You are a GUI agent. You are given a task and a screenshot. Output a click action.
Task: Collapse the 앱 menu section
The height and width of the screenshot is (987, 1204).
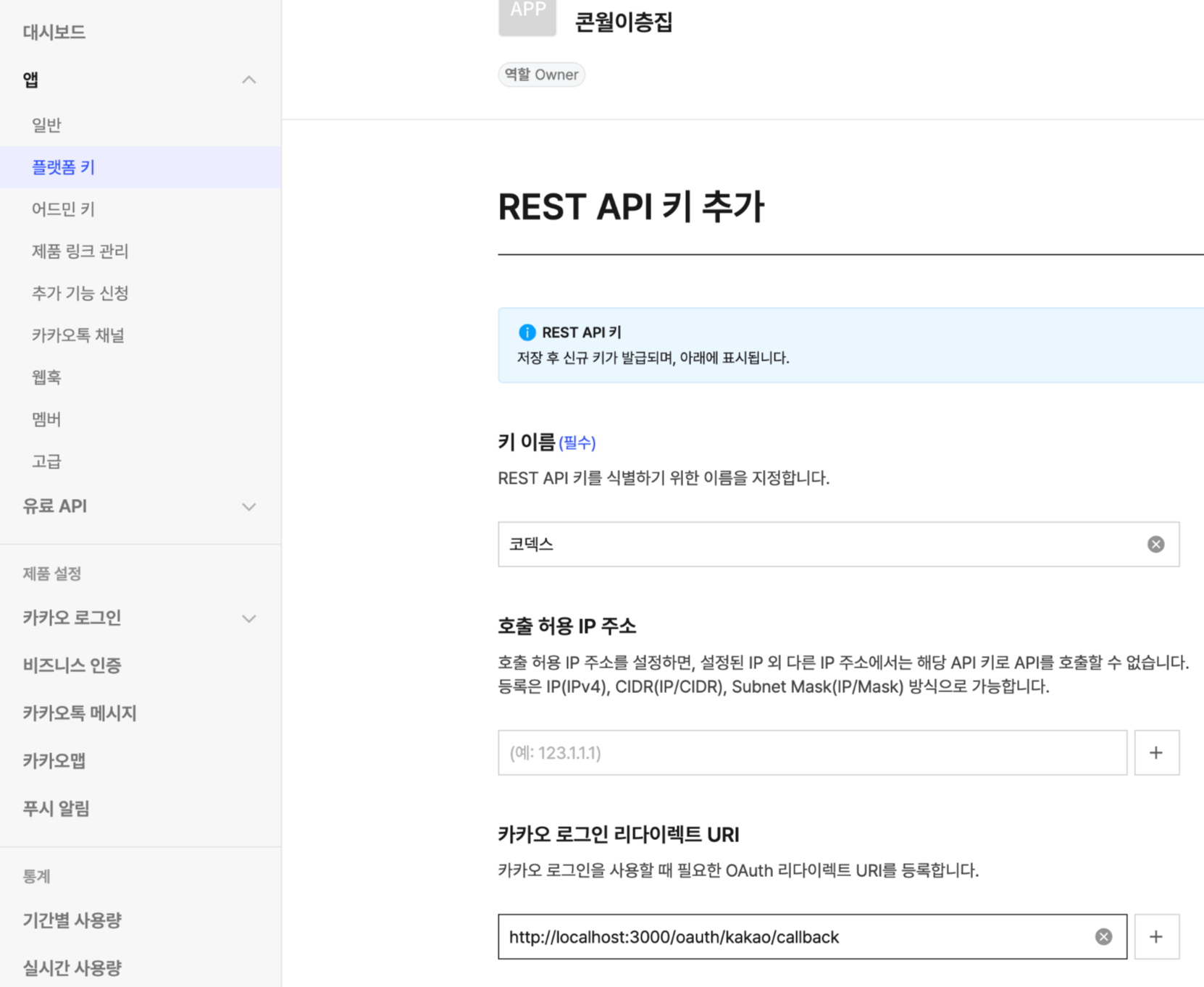pos(248,80)
